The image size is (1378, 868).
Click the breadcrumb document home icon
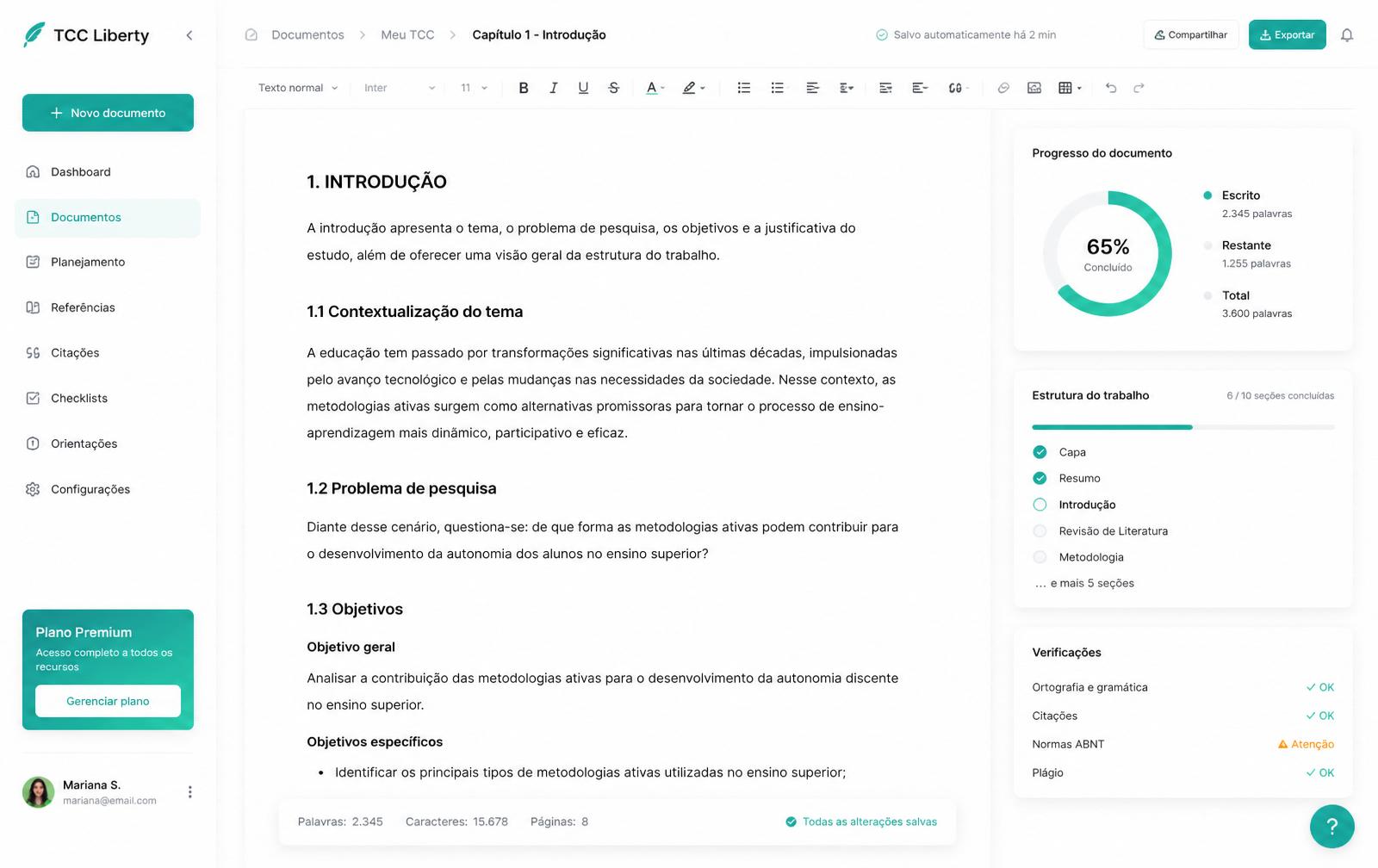(251, 34)
